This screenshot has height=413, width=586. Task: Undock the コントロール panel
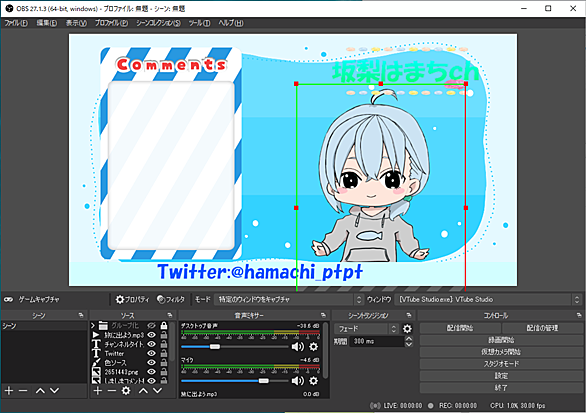(x=579, y=315)
